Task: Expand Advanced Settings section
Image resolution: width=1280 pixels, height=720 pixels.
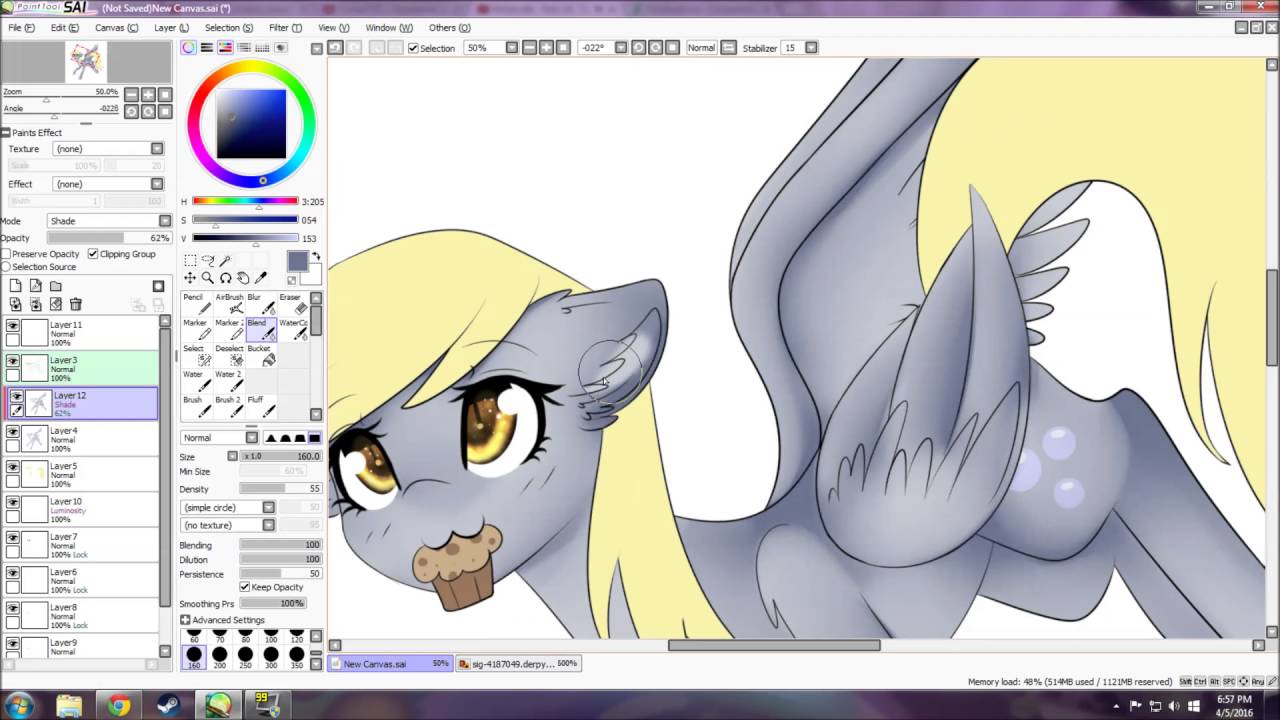Action: pos(185,620)
